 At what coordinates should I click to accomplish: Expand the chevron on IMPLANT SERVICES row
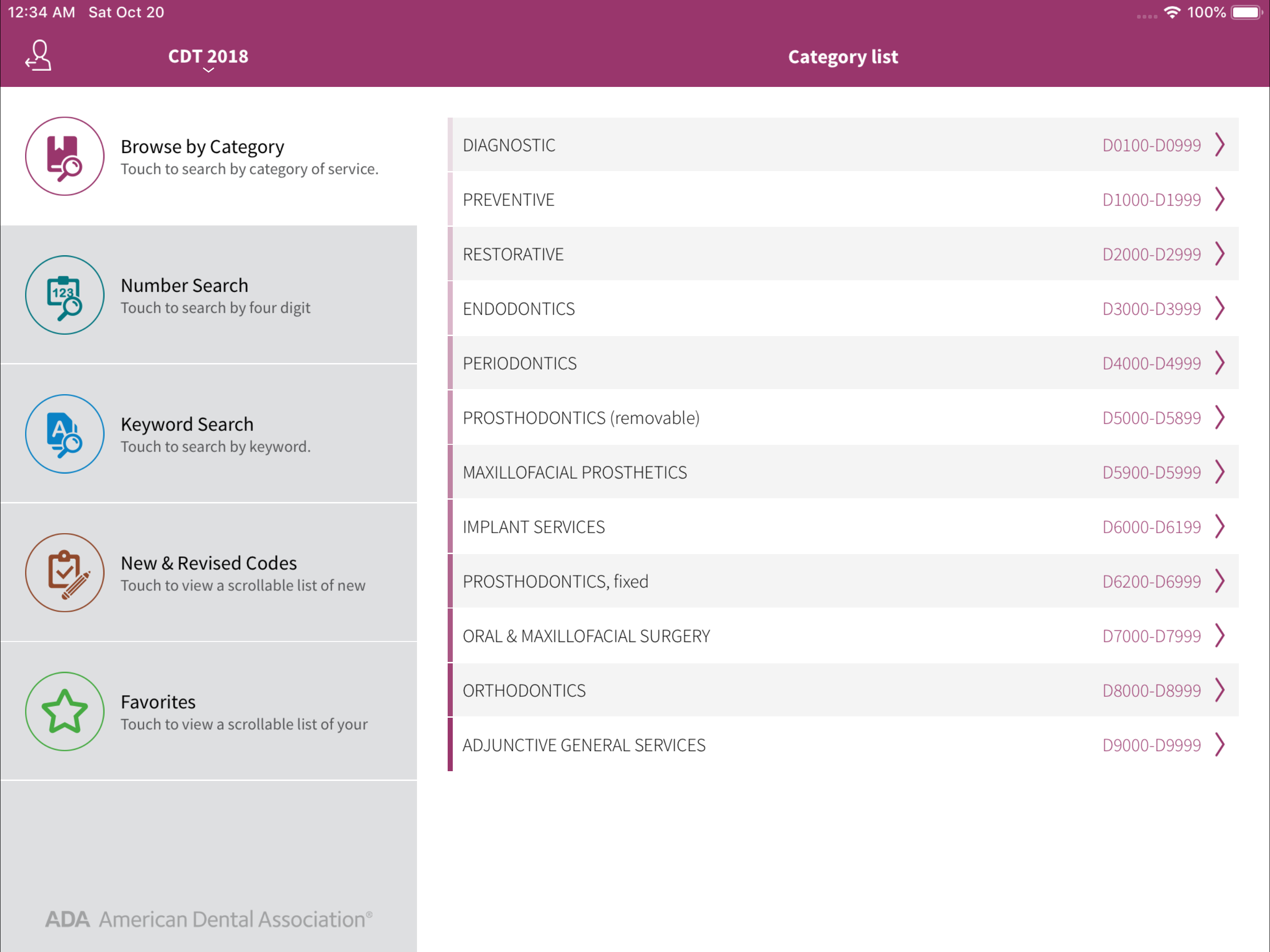click(1220, 527)
